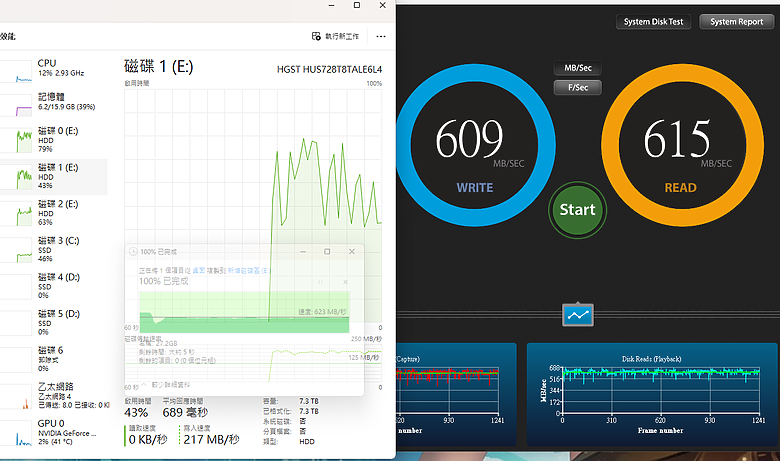Click the blue graph icon in Disk Speed Test
Screen dimensions: 780x461
click(x=578, y=315)
